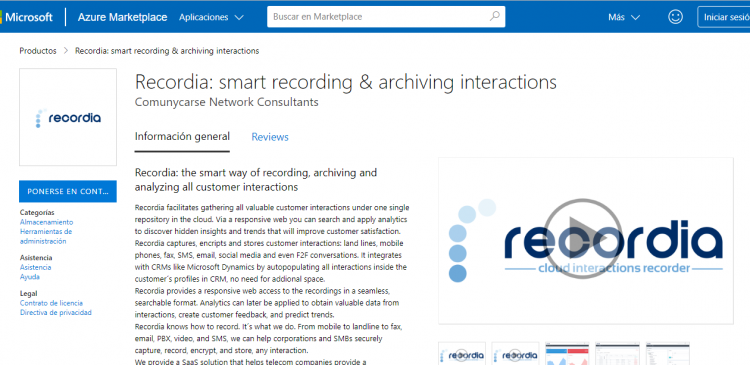
Task: Click the Recordia breadcrumb entry
Action: (167, 51)
